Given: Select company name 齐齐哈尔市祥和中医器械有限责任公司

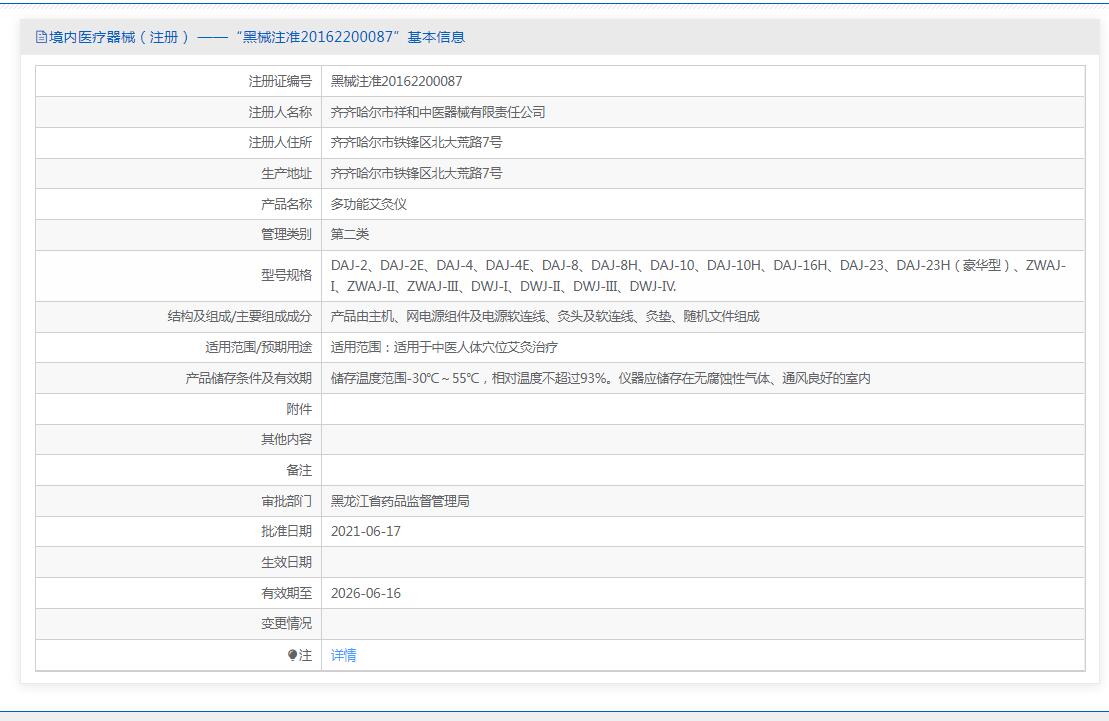Looking at the screenshot, I should (438, 112).
